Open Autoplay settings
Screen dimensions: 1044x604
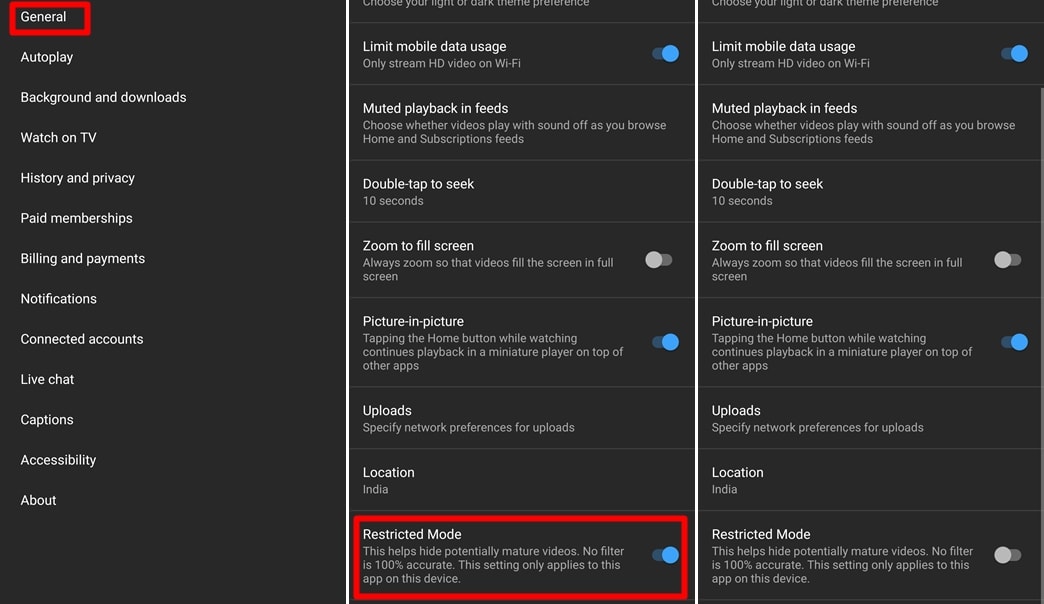(x=46, y=56)
